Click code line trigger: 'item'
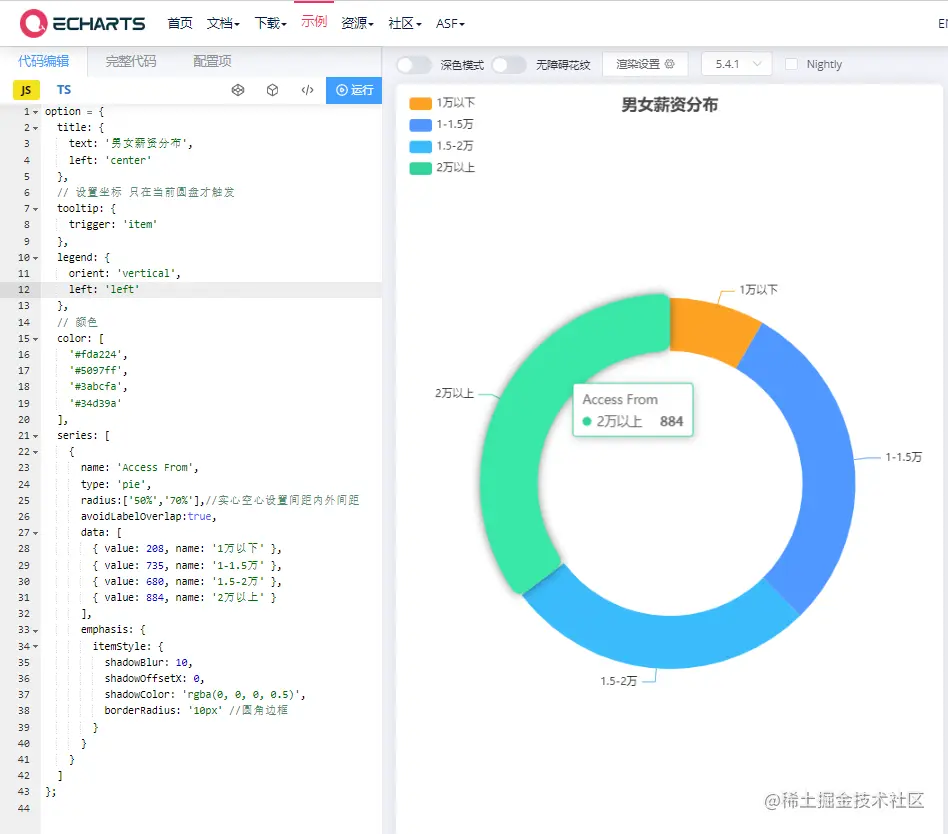 [113, 224]
